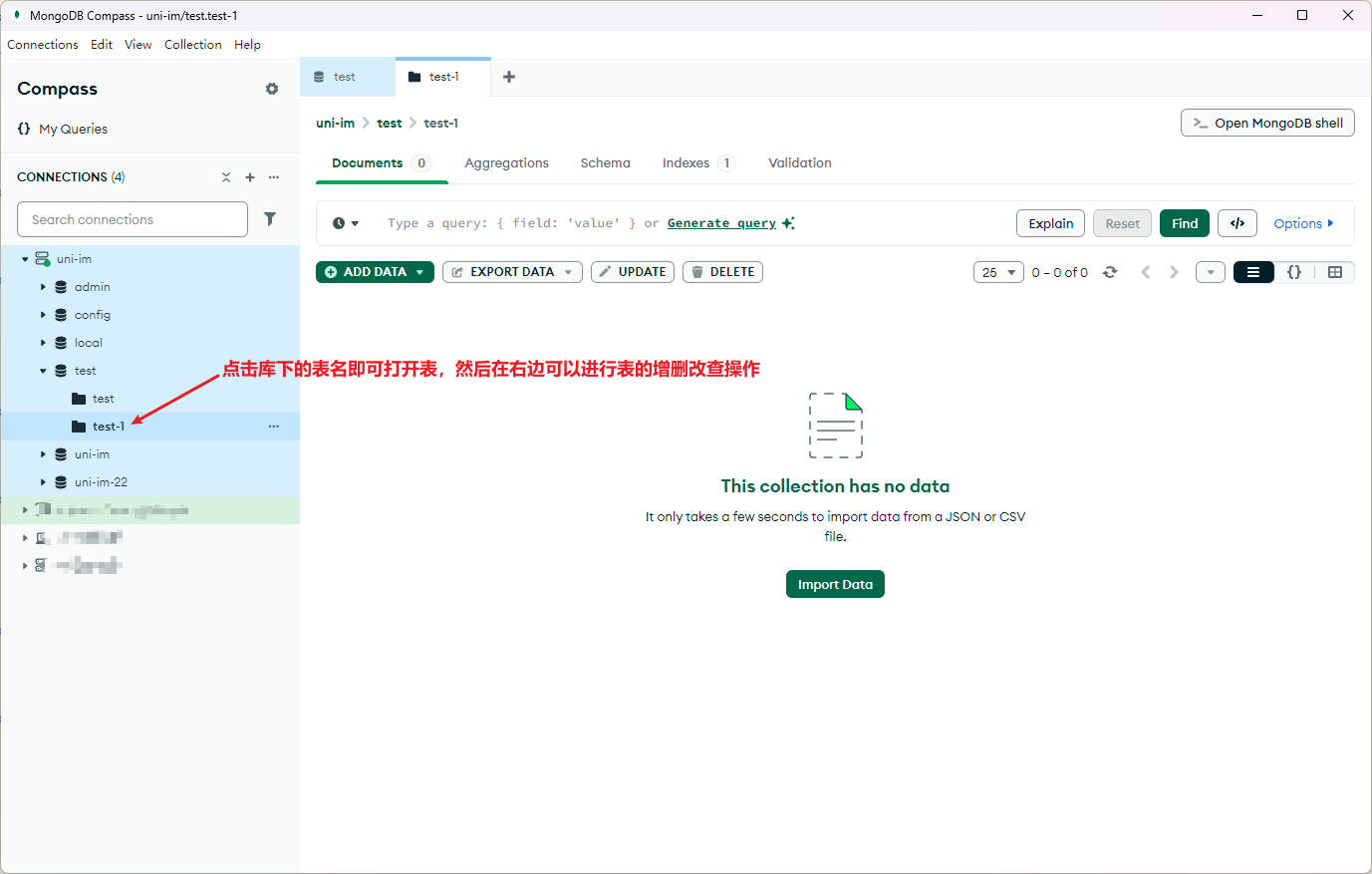
Task: Toggle query code view button
Action: point(1237,223)
